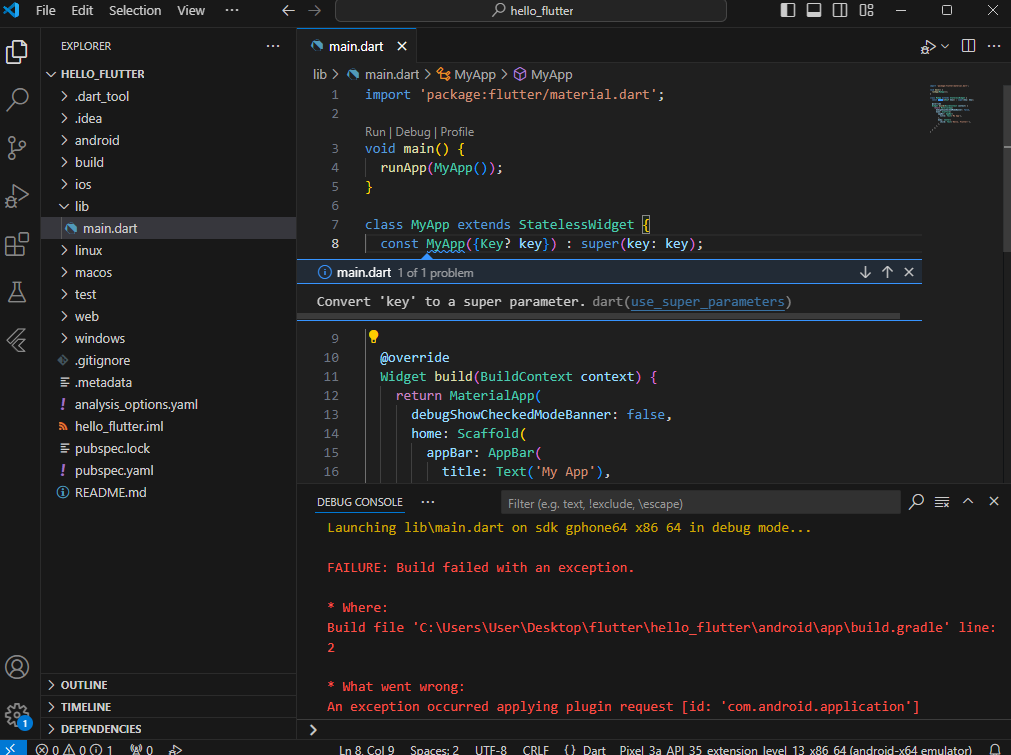Open the View menu
Image resolution: width=1011 pixels, height=755 pixels.
pyautogui.click(x=191, y=10)
